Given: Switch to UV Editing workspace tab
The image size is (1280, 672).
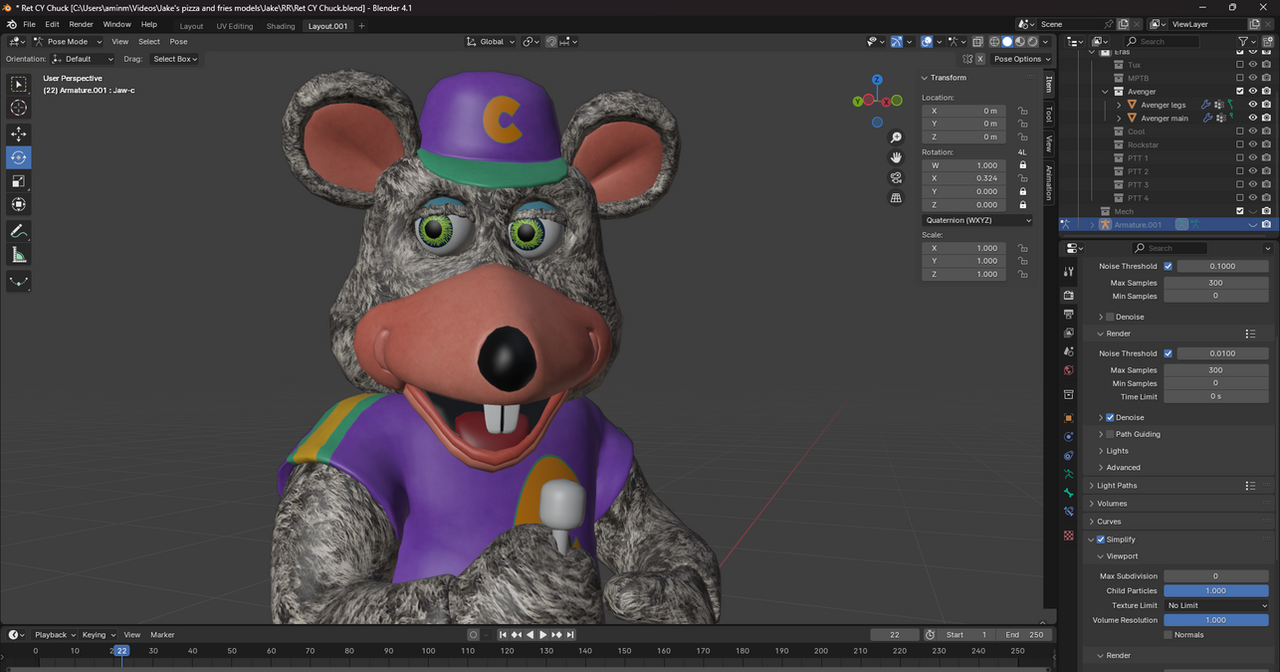Looking at the screenshot, I should tap(234, 26).
